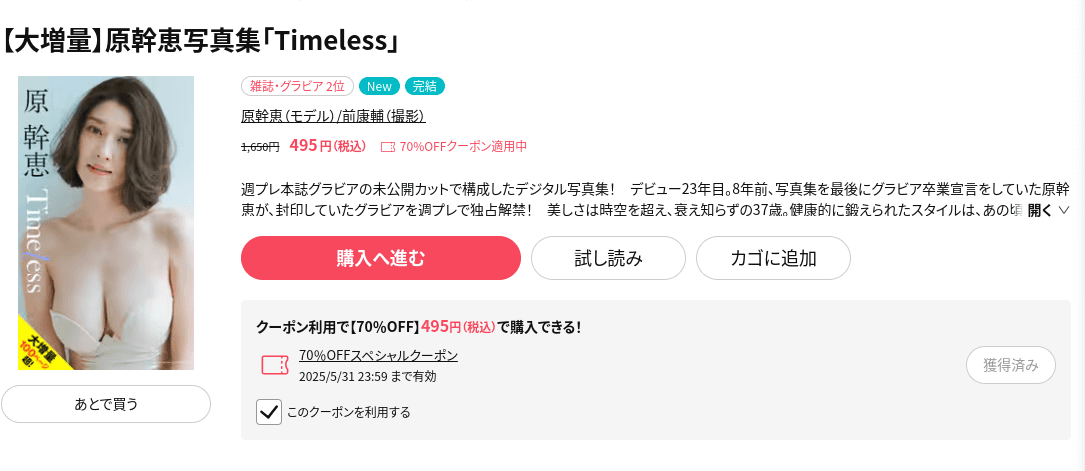Click the small coupon icon beside 70%OFFクーポン適用中
This screenshot has width=1085, height=471.
pyautogui.click(x=388, y=147)
